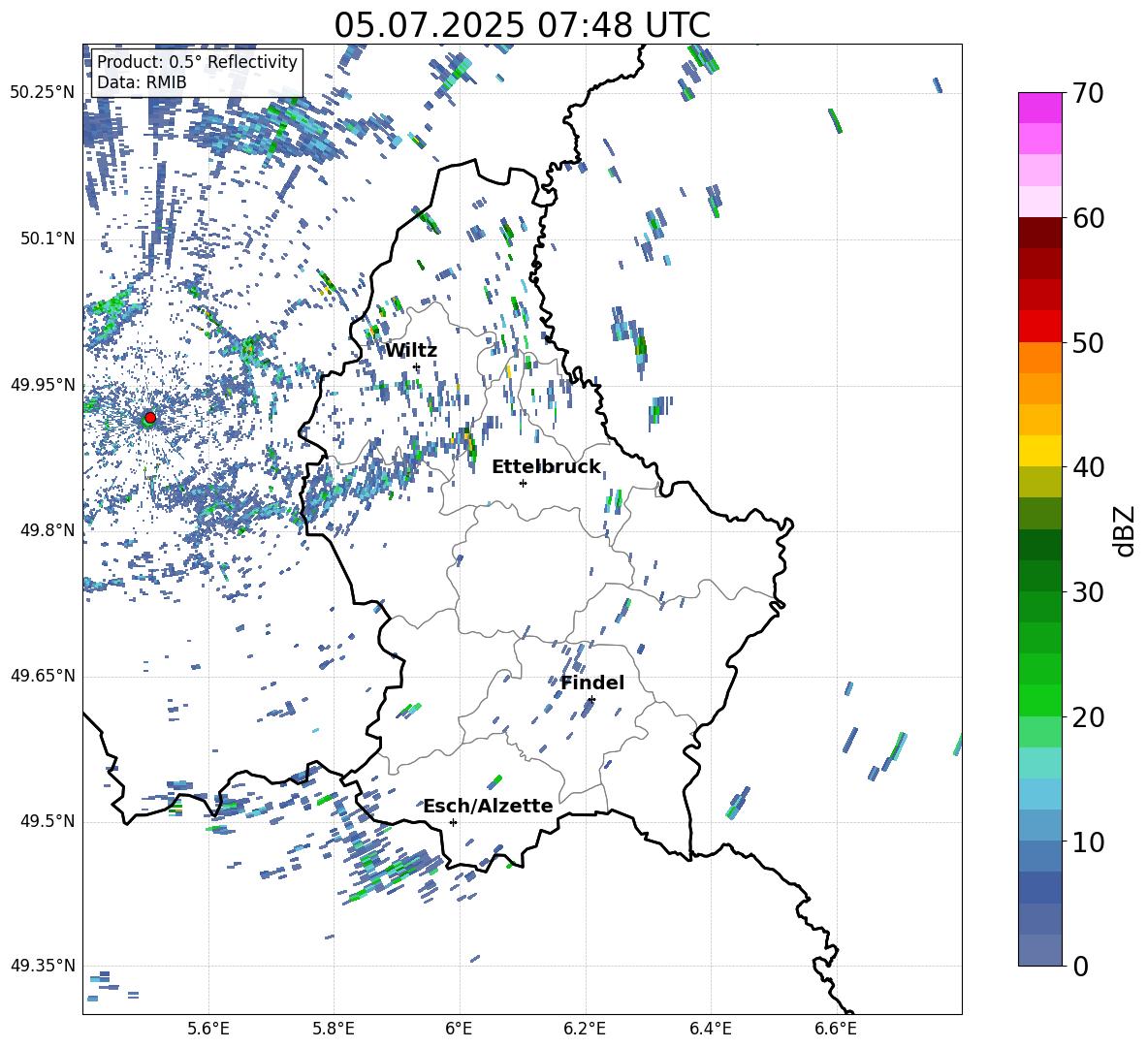This screenshot has width=1148, height=1048.
Task: Click the light blue colorbar segment below 15
Action: (1039, 794)
